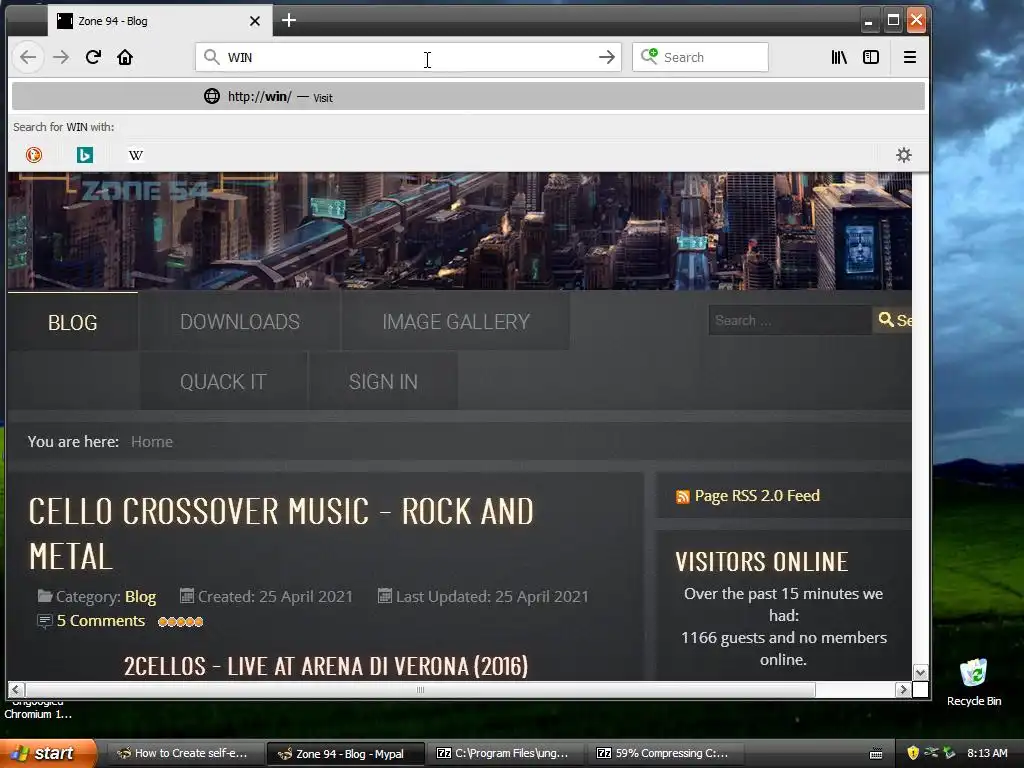
Task: Click the search bar magnifier icon
Action: (649, 56)
